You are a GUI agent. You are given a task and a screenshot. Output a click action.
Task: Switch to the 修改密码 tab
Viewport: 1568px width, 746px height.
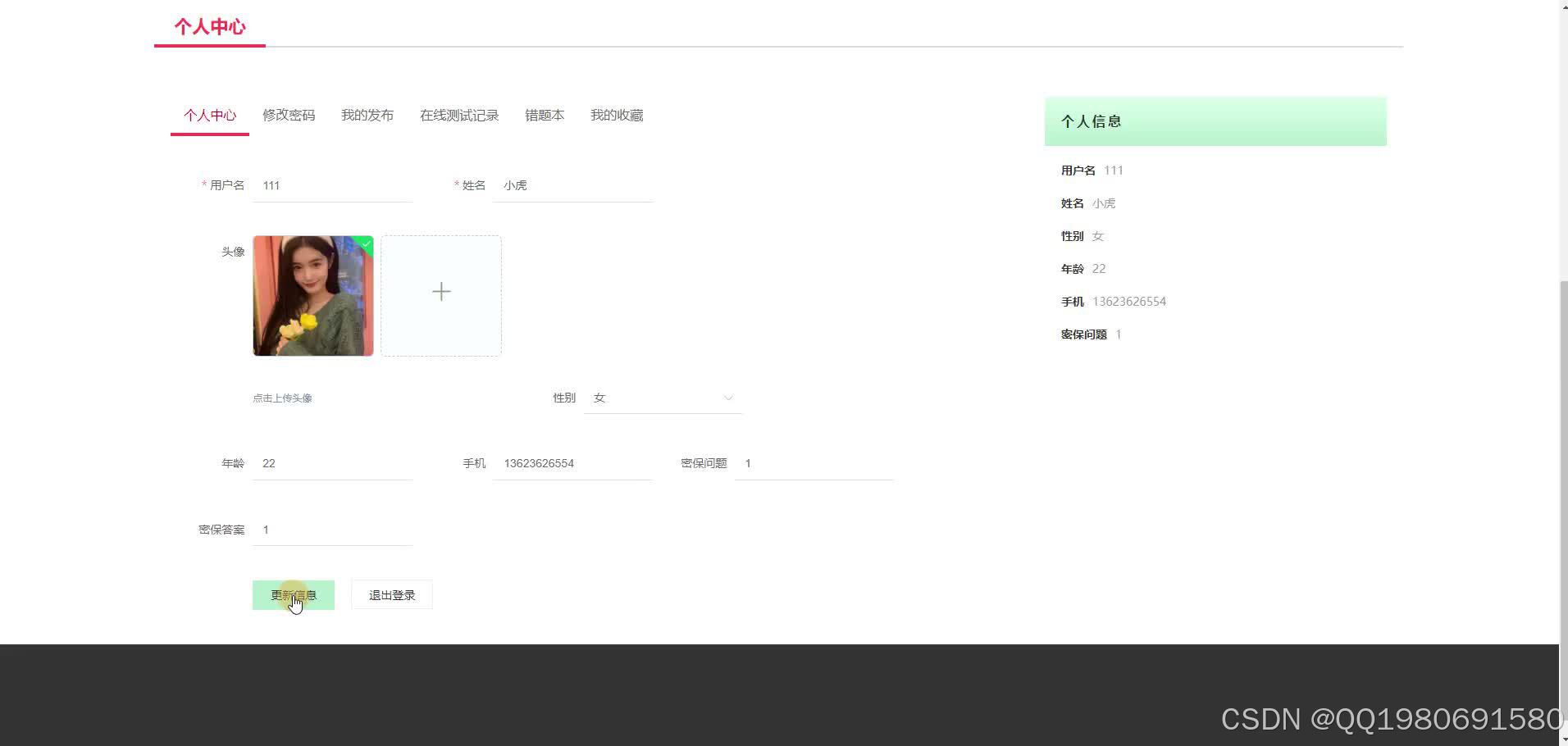coord(288,115)
